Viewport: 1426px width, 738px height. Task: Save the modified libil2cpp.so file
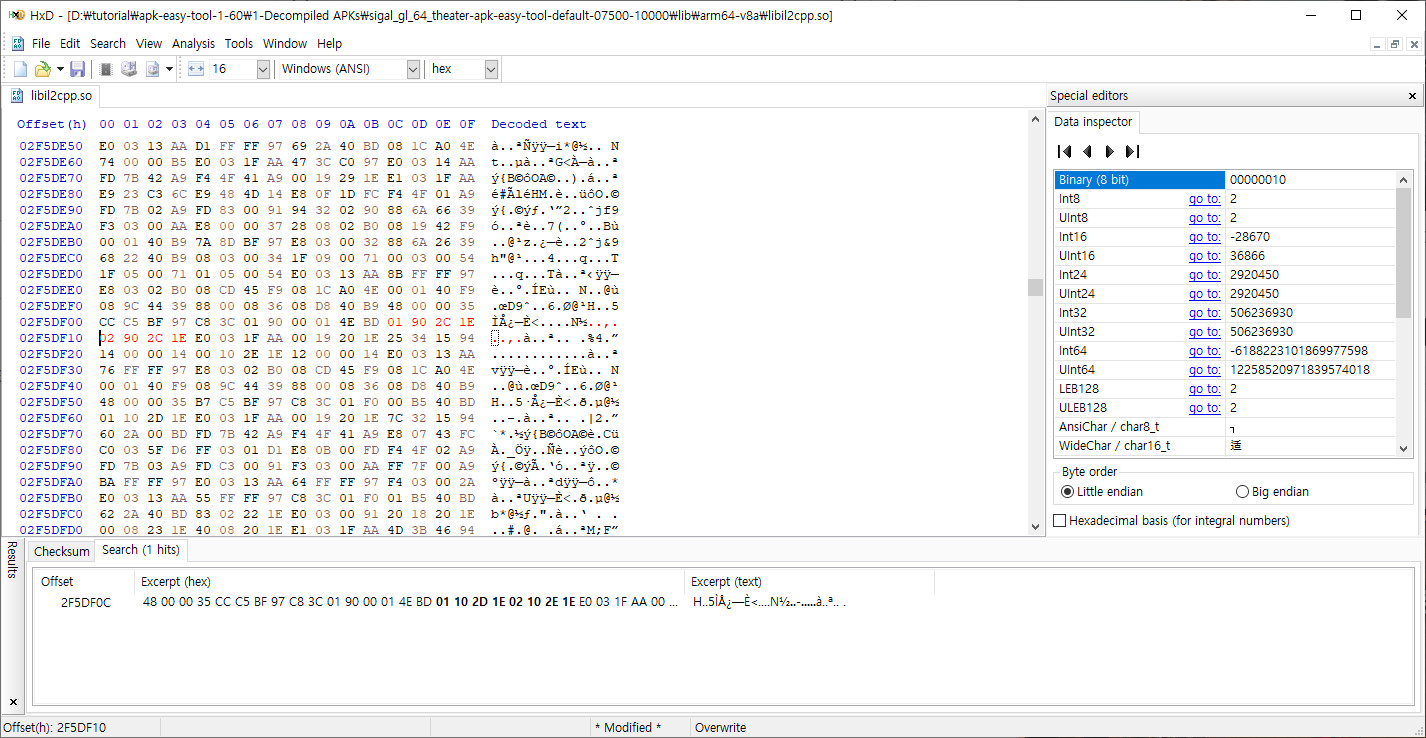click(x=77, y=68)
